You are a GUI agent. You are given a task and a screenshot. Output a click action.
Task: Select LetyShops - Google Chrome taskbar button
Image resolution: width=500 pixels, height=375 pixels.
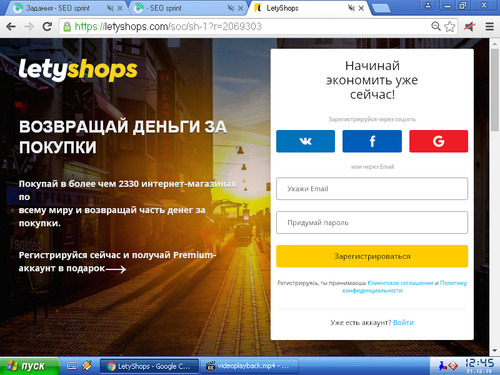[149, 366]
